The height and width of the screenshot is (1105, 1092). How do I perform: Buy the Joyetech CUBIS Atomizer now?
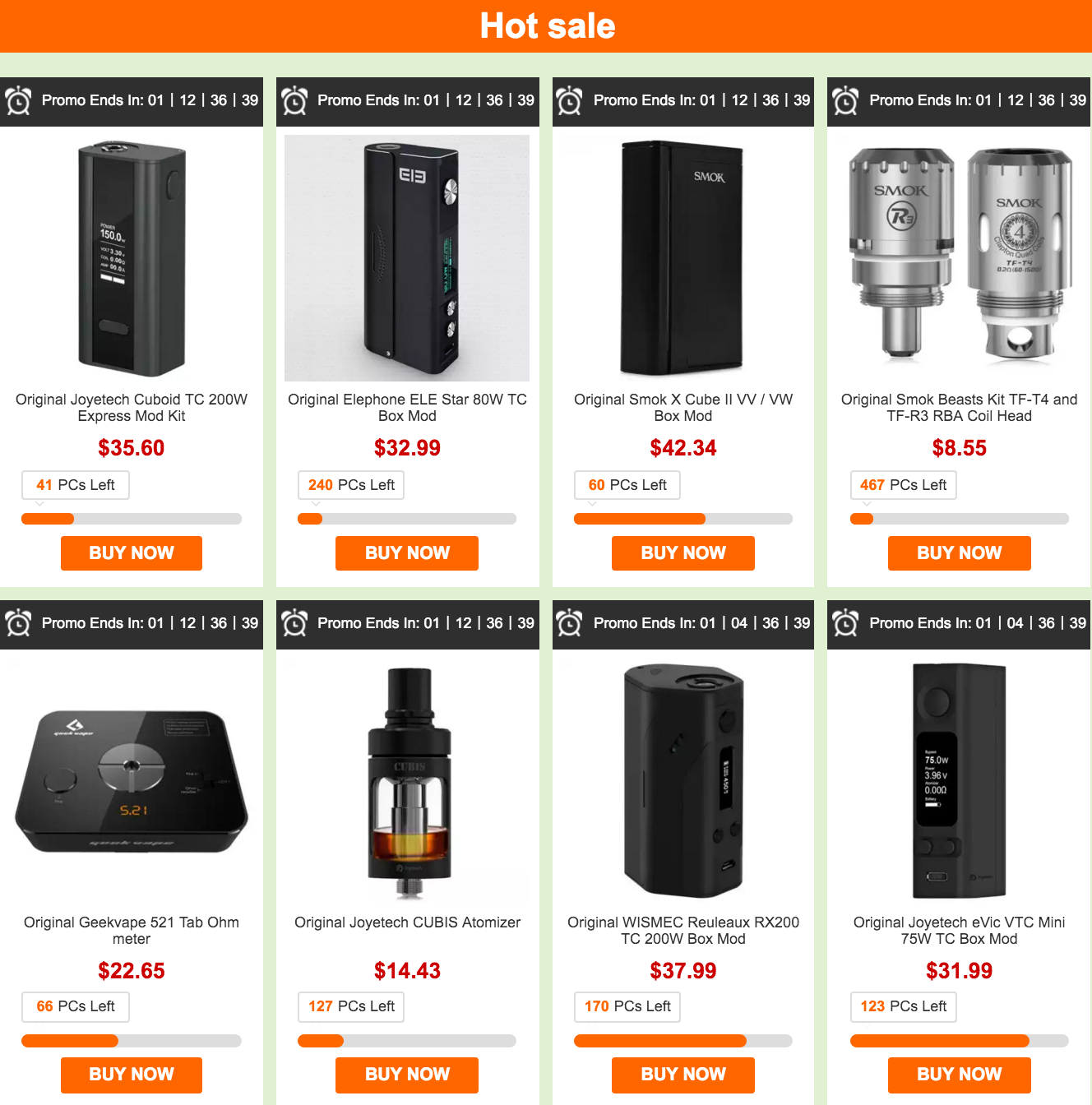click(407, 1075)
